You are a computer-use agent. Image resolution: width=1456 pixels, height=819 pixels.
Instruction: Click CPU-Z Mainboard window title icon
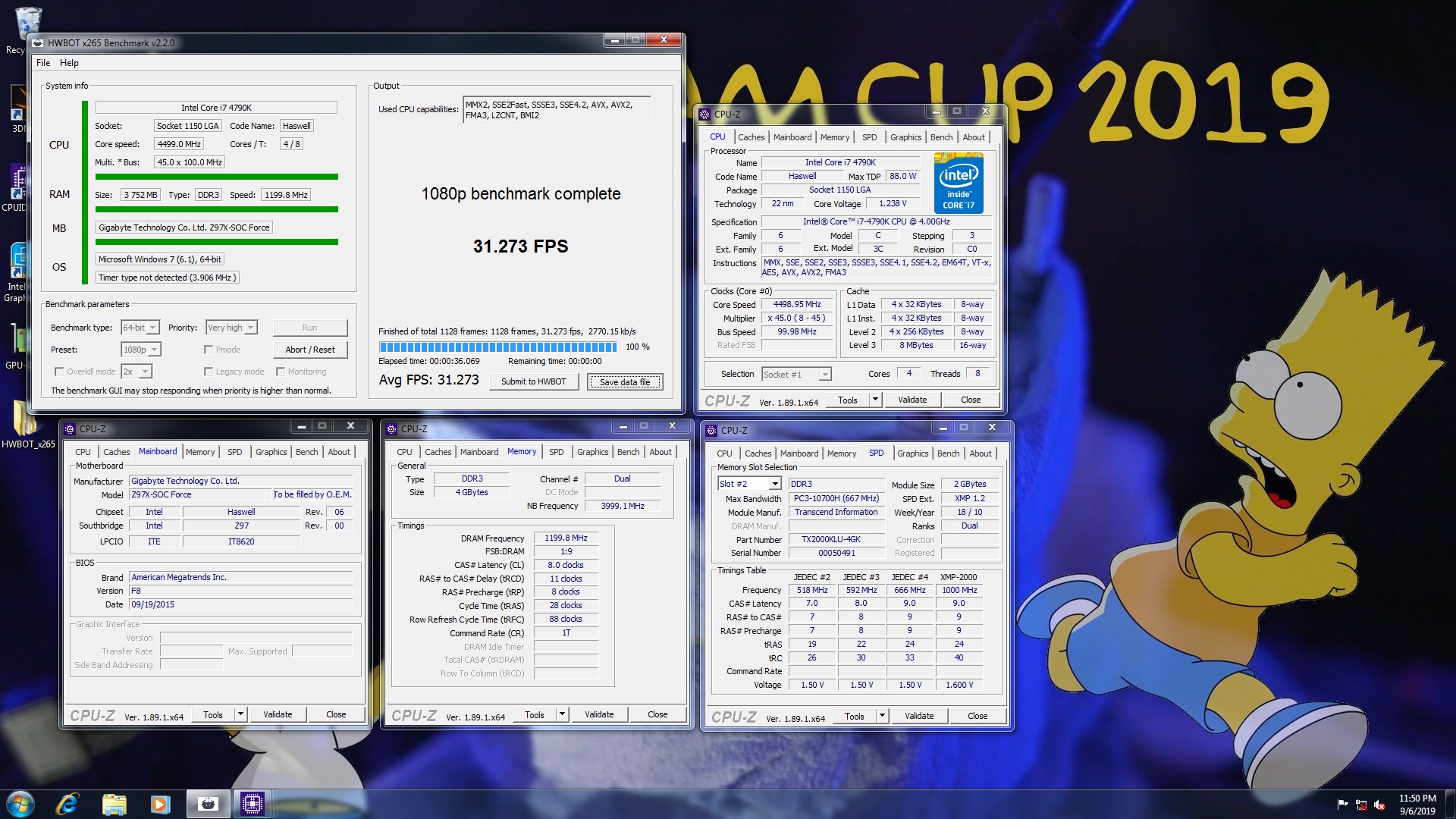(70, 428)
